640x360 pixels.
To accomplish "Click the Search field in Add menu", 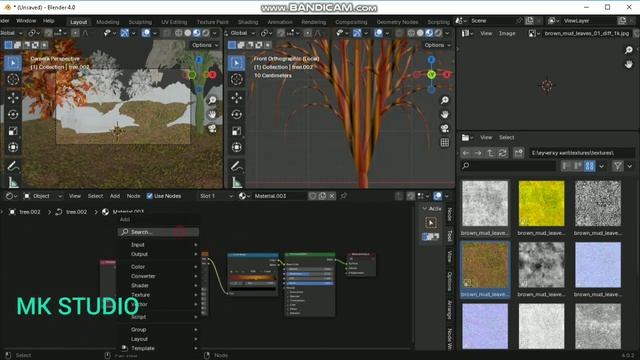I will pyautogui.click(x=159, y=232).
